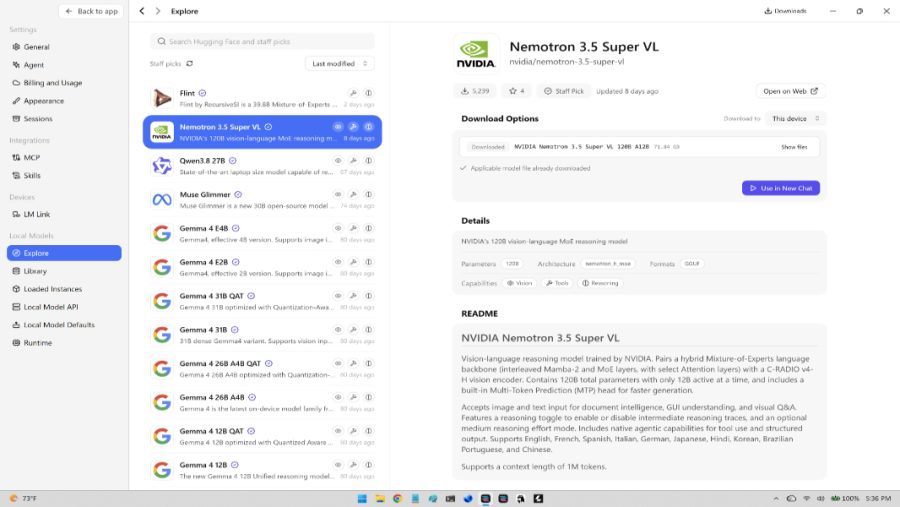This screenshot has width=900, height=507.
Task: Click the info icon on Flint row
Action: click(368, 93)
